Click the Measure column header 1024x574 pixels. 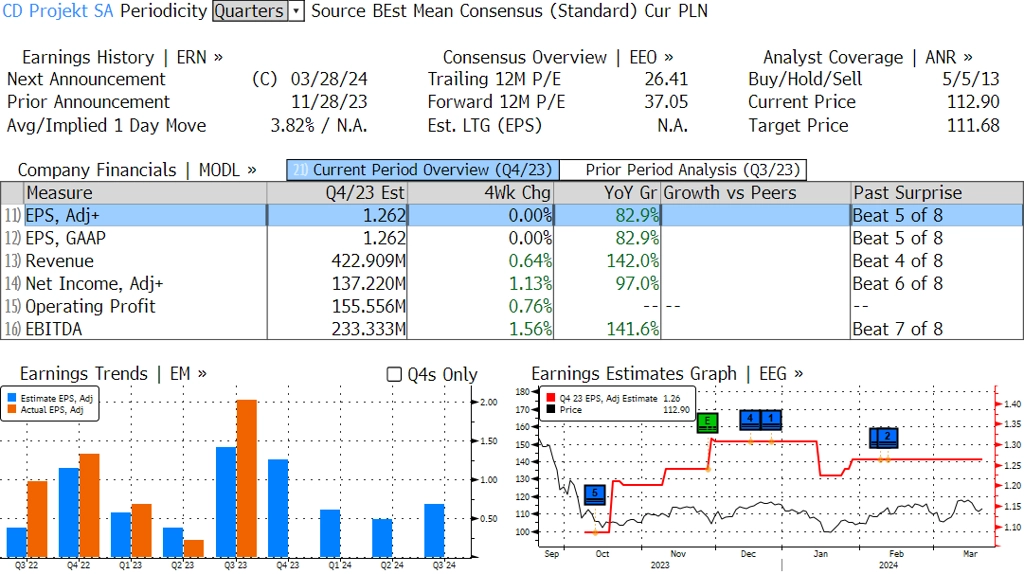[145, 193]
